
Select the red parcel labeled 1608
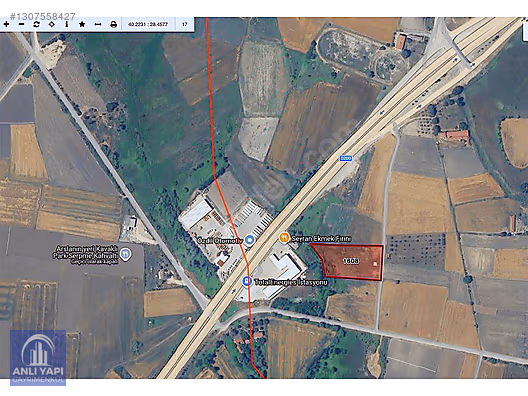click(x=350, y=262)
